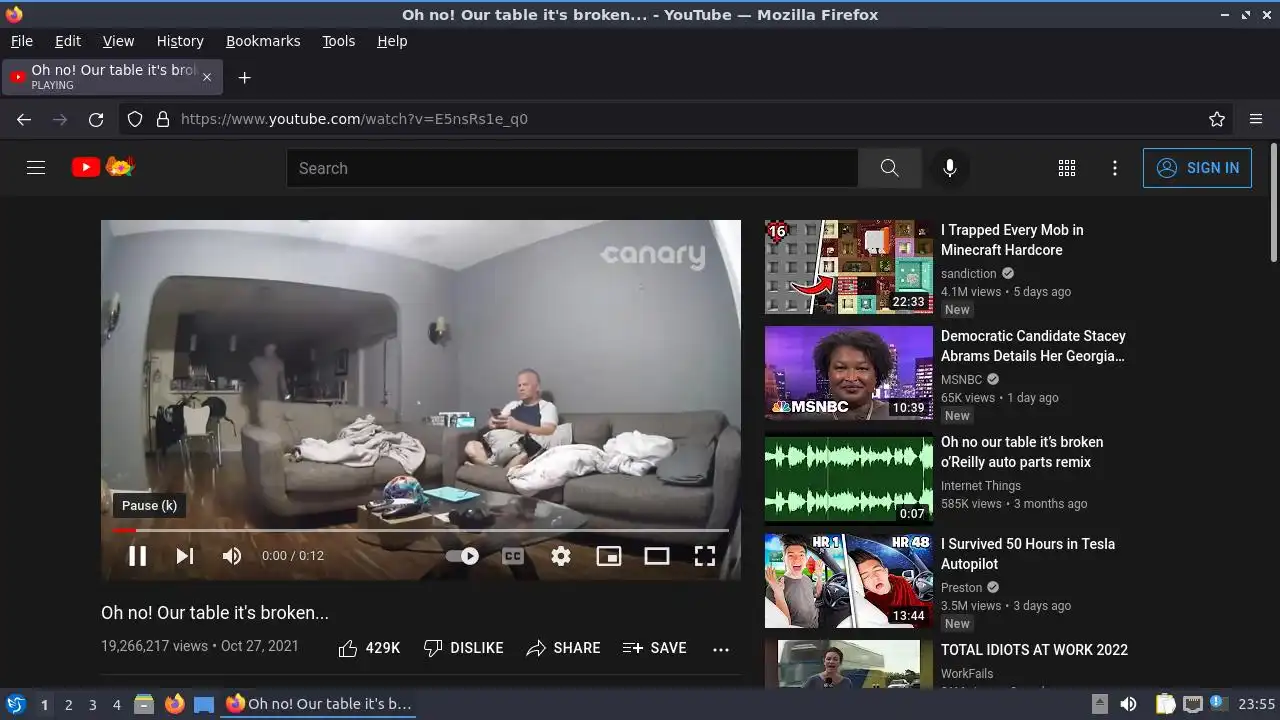The image size is (1280, 720).
Task: Open the MSNBC Stacey Abrams thumbnail
Action: point(849,373)
